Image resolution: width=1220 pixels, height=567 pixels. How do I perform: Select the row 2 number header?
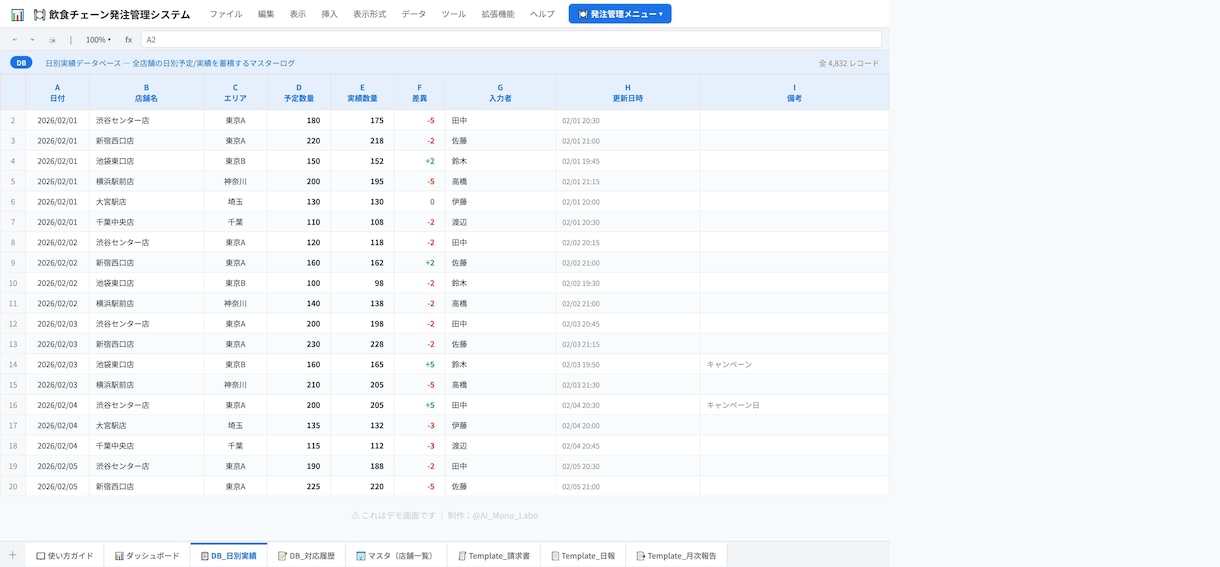point(13,120)
